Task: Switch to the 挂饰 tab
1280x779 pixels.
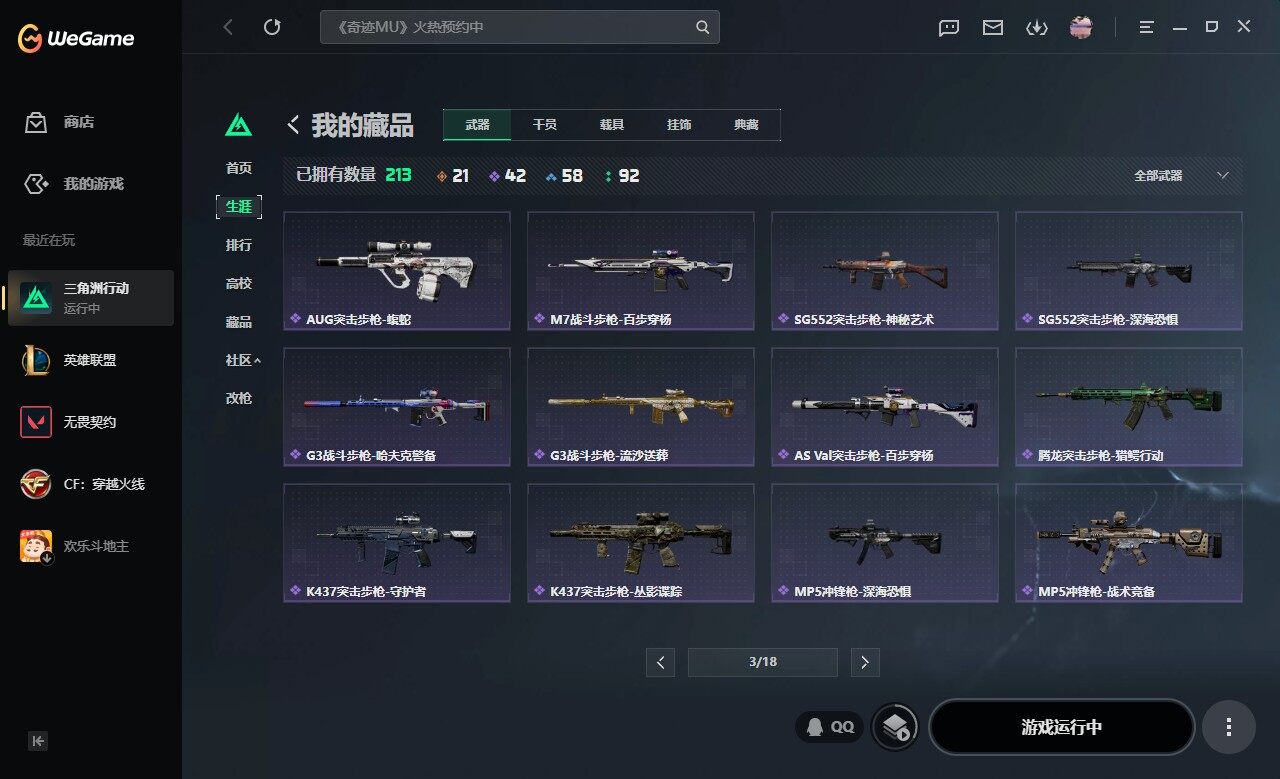Action: click(679, 125)
